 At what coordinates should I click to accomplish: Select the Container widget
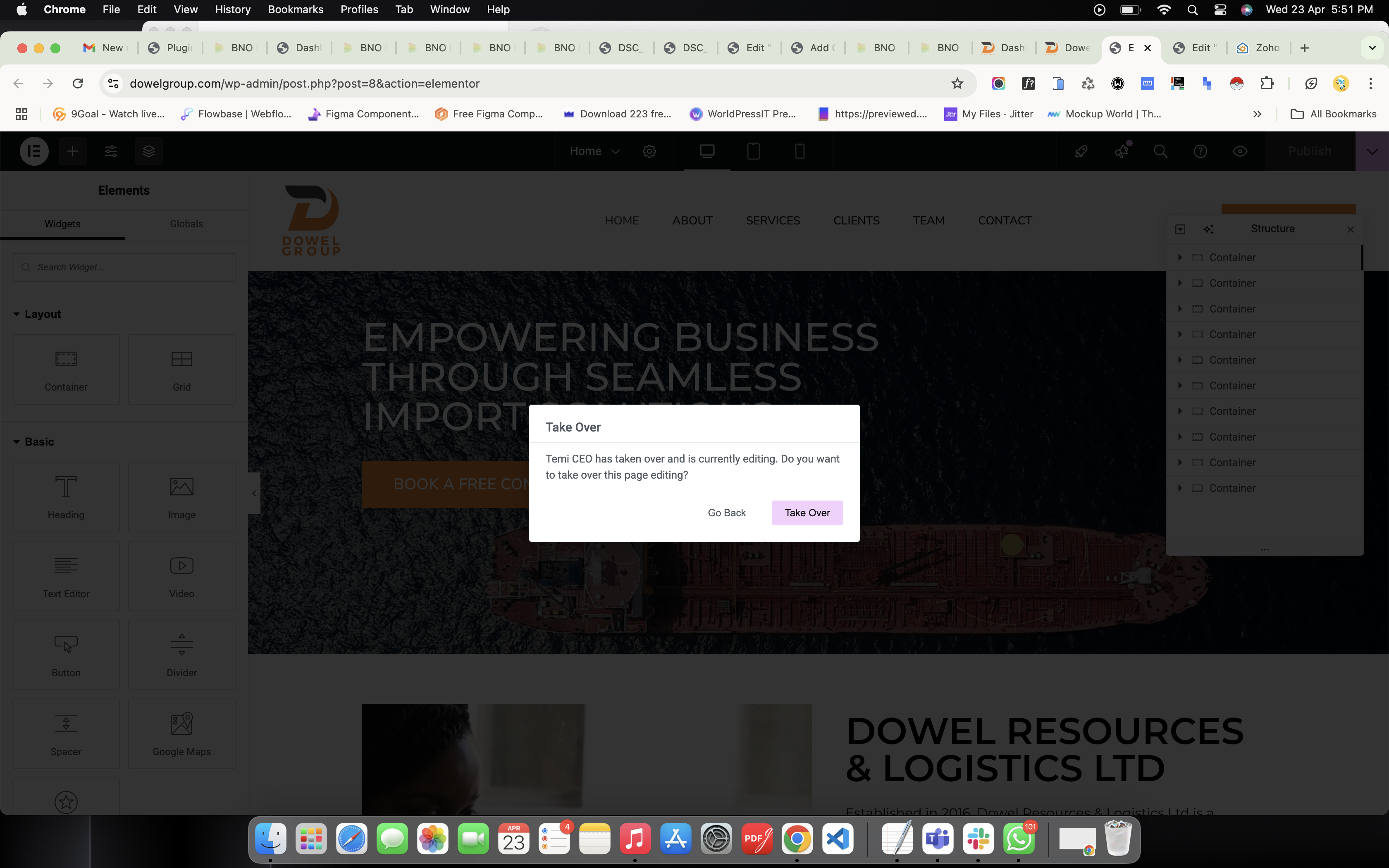point(66,369)
